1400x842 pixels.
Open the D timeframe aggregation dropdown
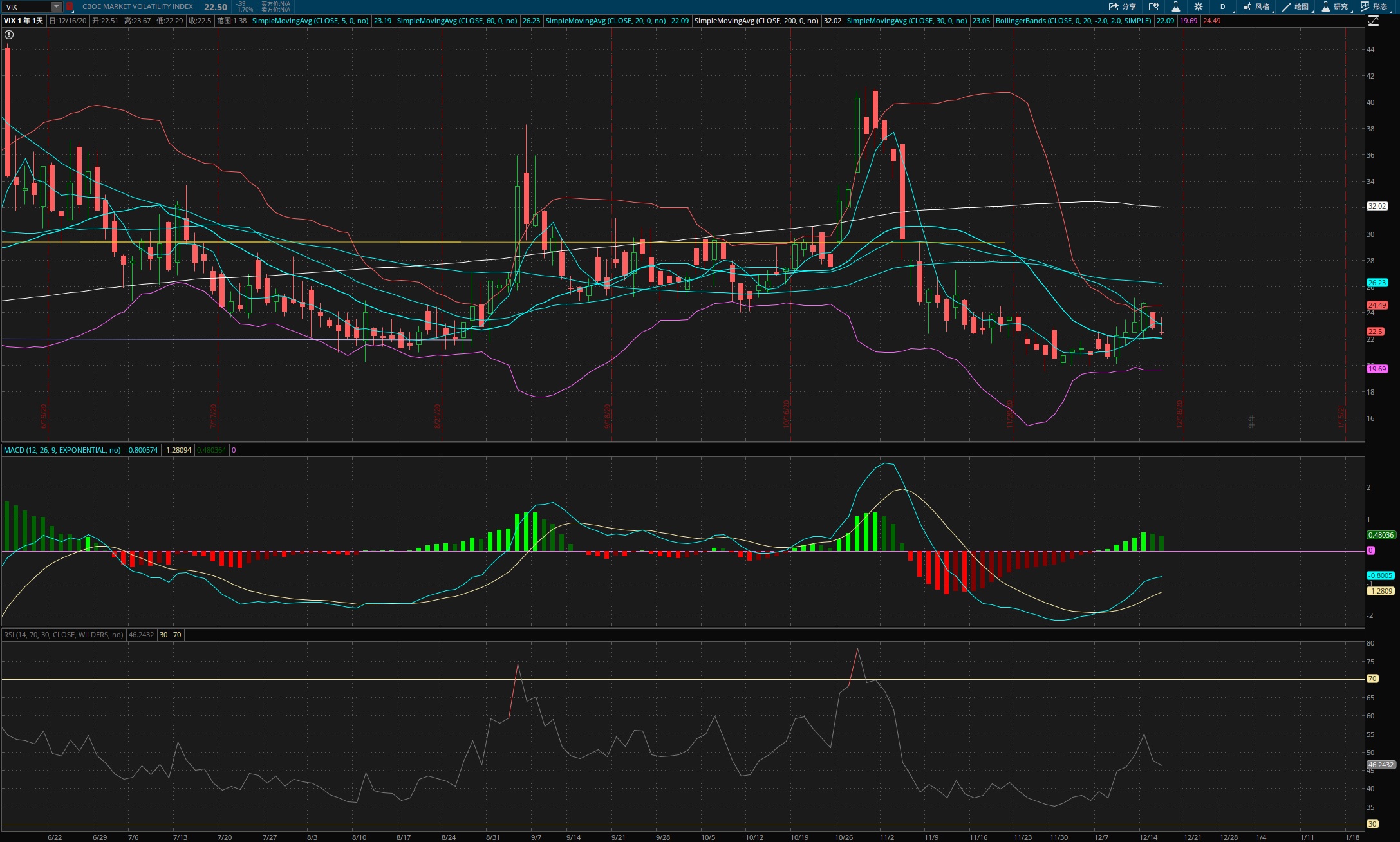[x=1223, y=6]
